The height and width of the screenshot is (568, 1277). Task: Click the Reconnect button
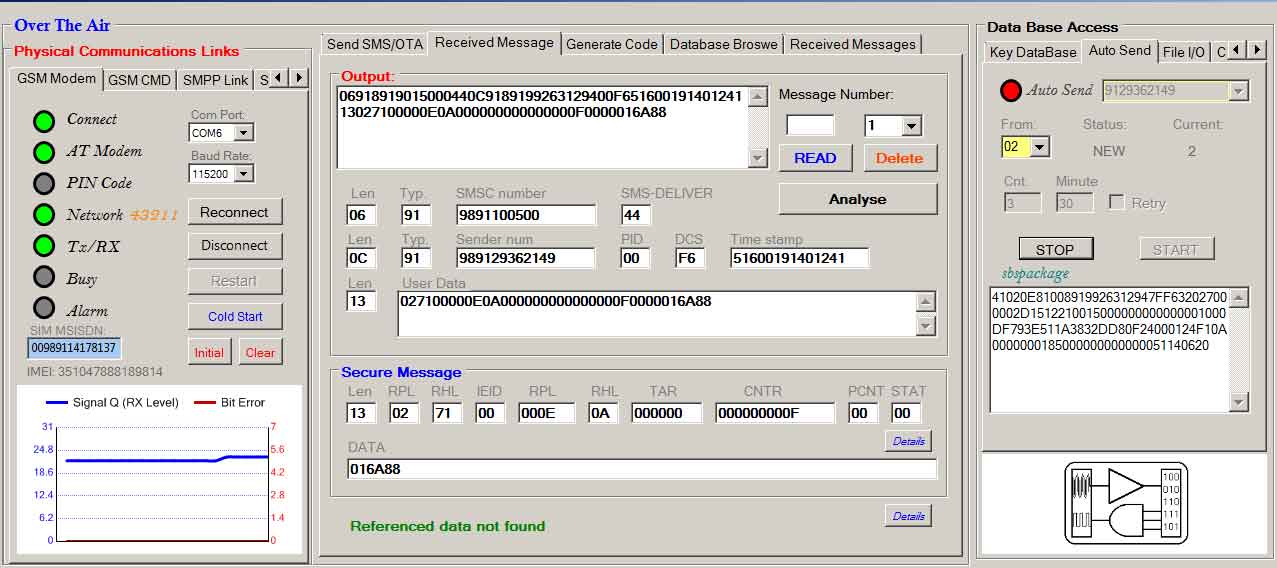234,212
